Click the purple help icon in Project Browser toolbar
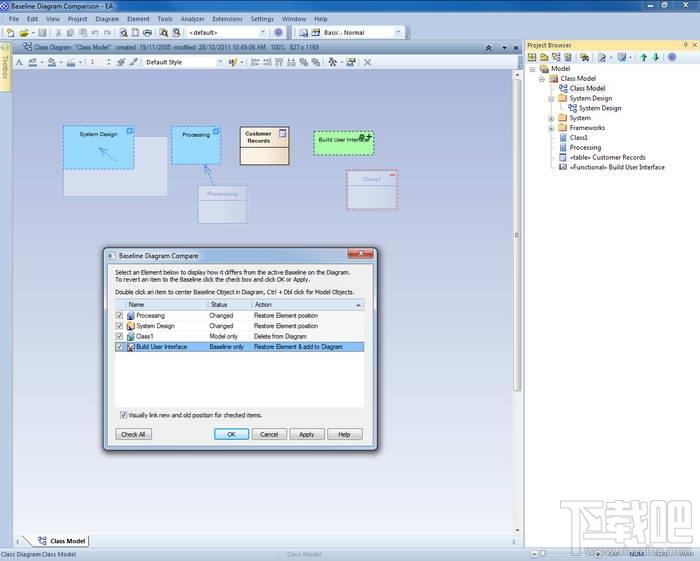Screen dimensions: 700x561 [672, 57]
